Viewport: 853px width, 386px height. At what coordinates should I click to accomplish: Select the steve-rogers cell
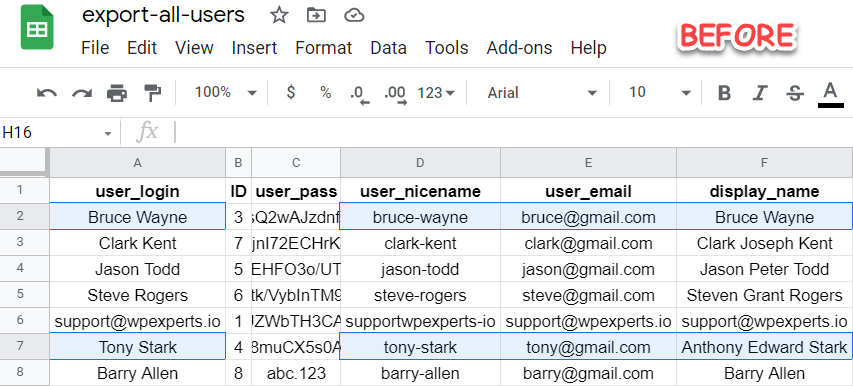click(420, 295)
